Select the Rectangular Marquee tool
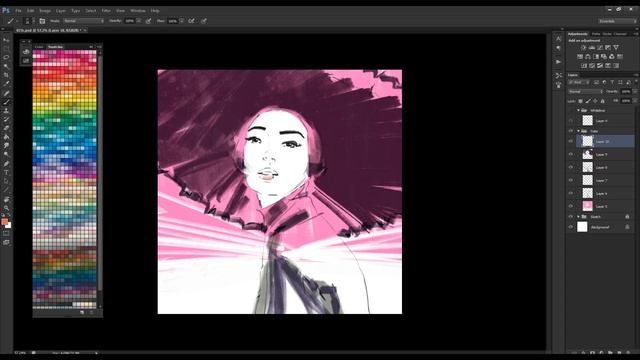Image resolution: width=640 pixels, height=360 pixels. [6, 49]
